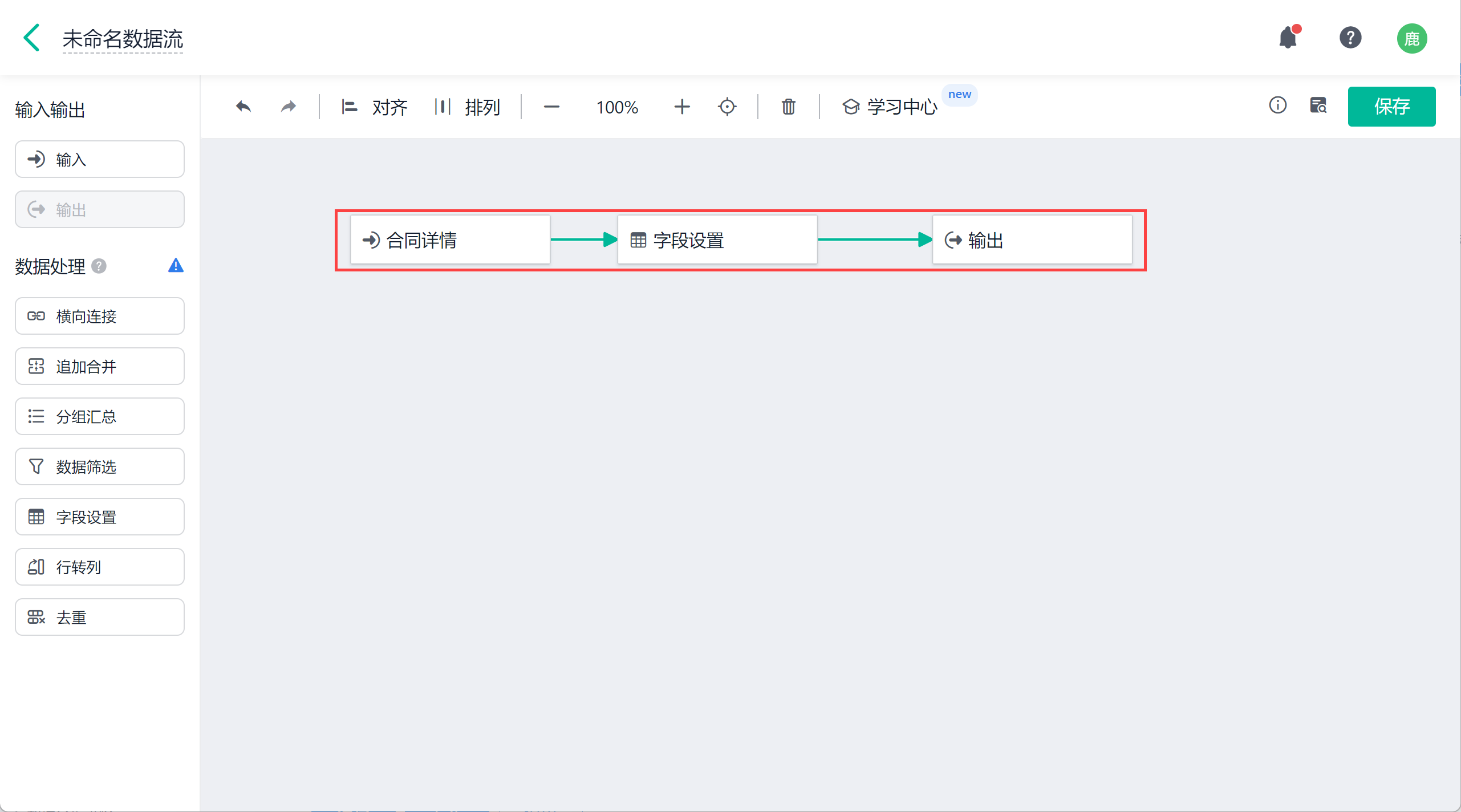Click the info circle icon
This screenshot has height=812, width=1461.
pos(1277,105)
